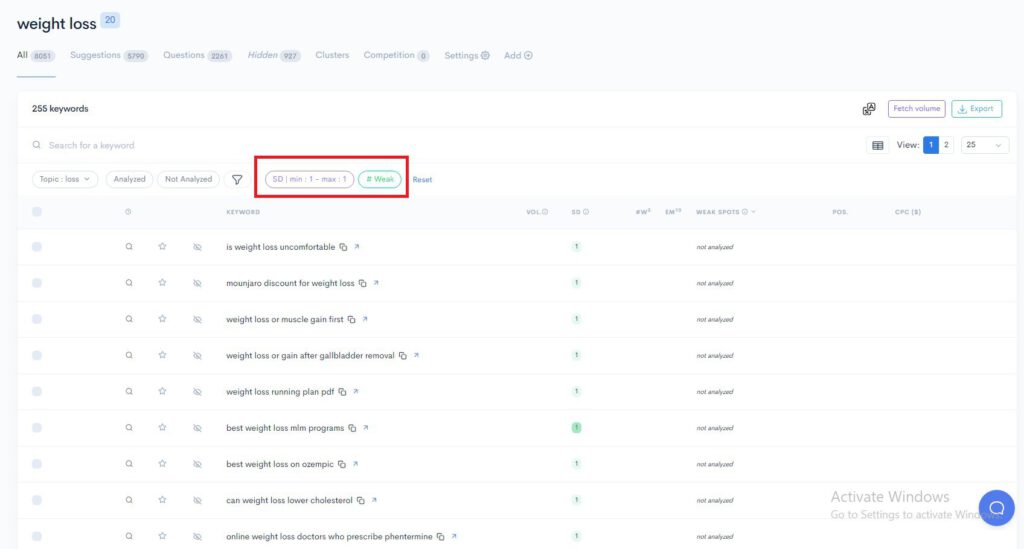Switch to the All tab
Viewport: 1024px width, 549px height.
pos(35,55)
